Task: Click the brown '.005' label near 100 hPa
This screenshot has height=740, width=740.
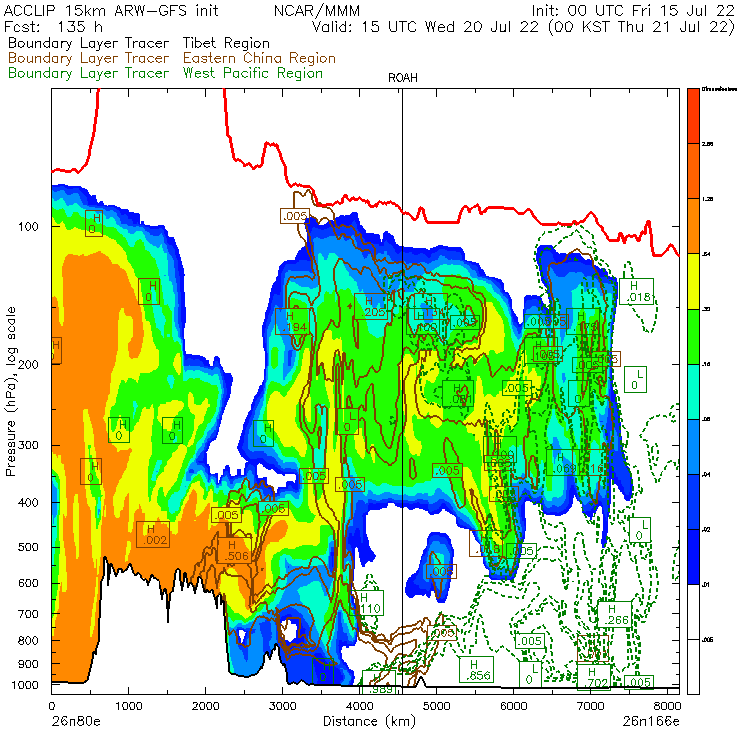Action: (294, 216)
